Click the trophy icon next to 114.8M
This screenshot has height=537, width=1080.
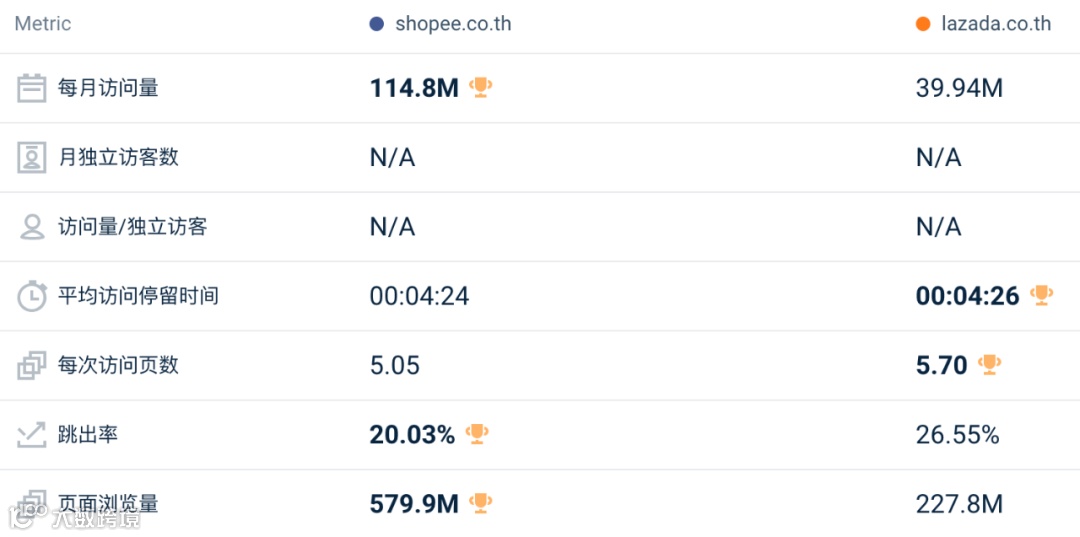[x=481, y=88]
